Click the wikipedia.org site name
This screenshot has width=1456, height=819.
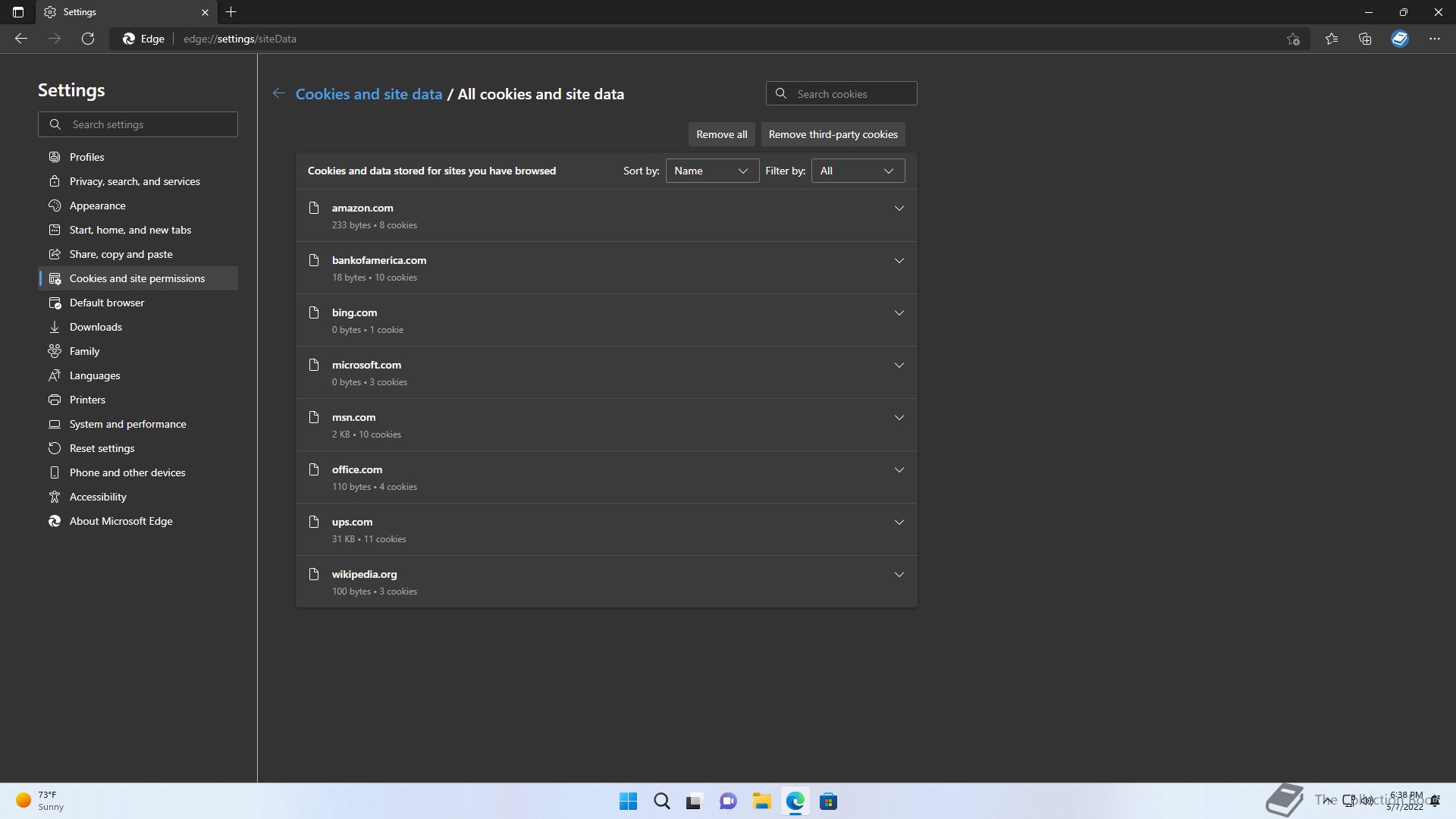[x=364, y=574]
